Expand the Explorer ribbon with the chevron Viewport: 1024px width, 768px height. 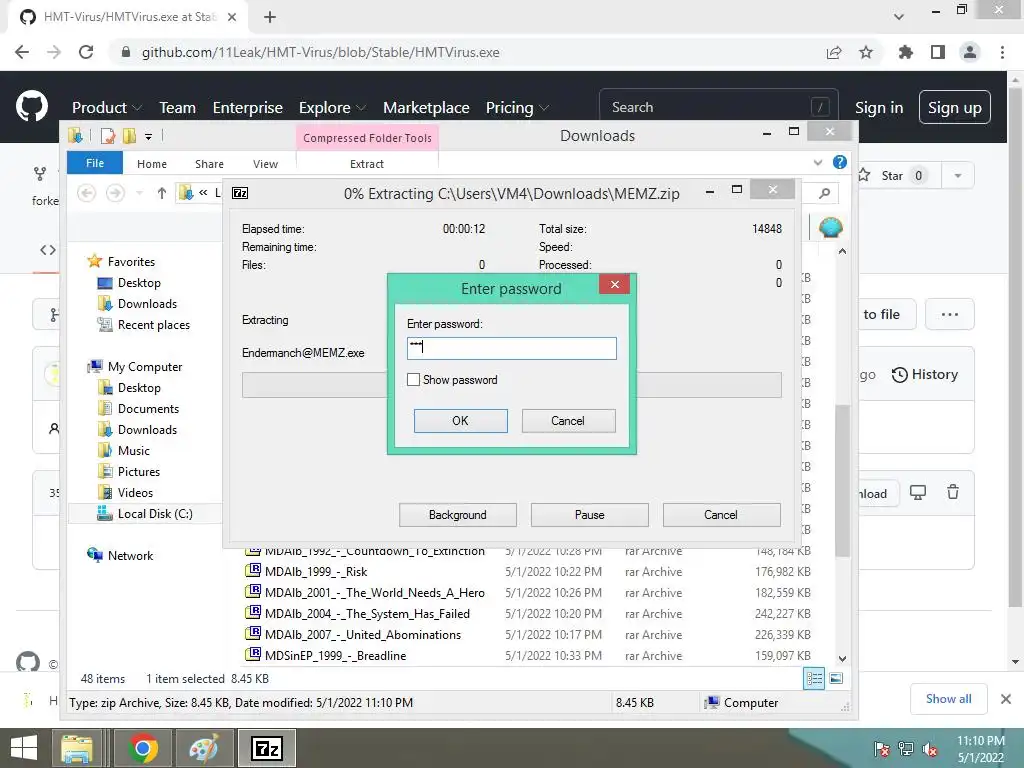(818, 163)
